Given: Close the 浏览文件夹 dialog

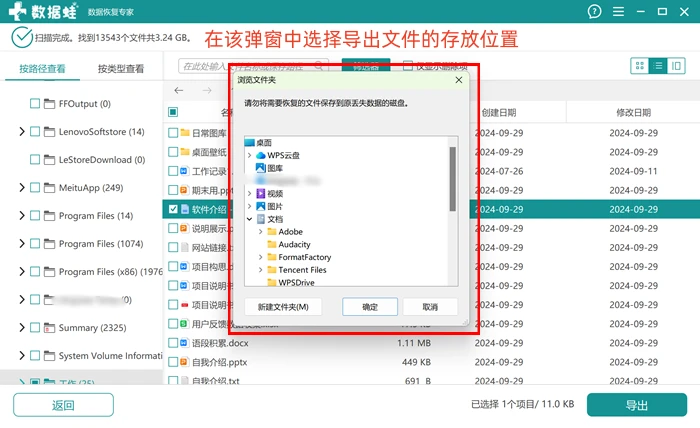Looking at the screenshot, I should (458, 80).
